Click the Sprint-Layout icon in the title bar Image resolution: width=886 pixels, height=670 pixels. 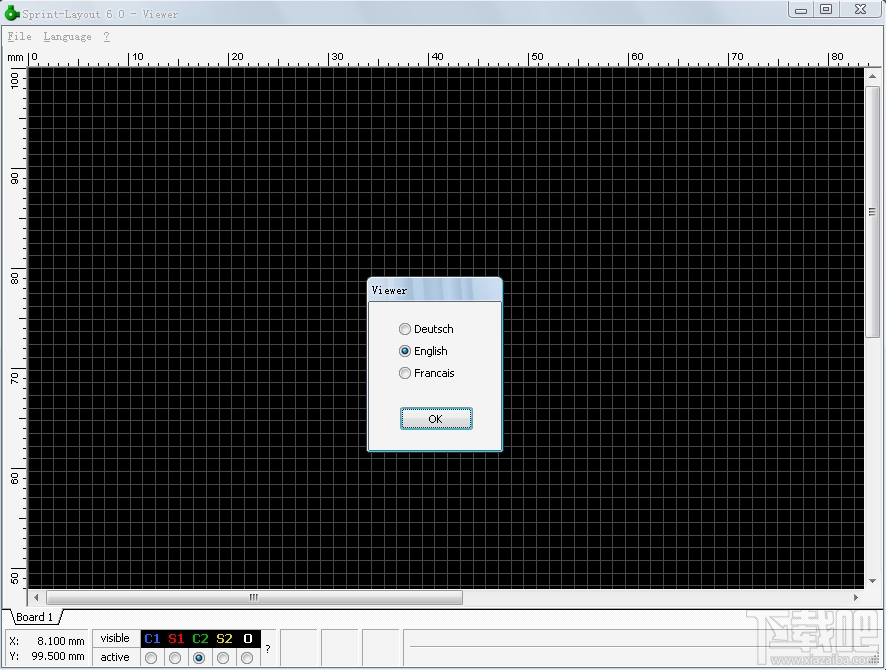pos(10,13)
